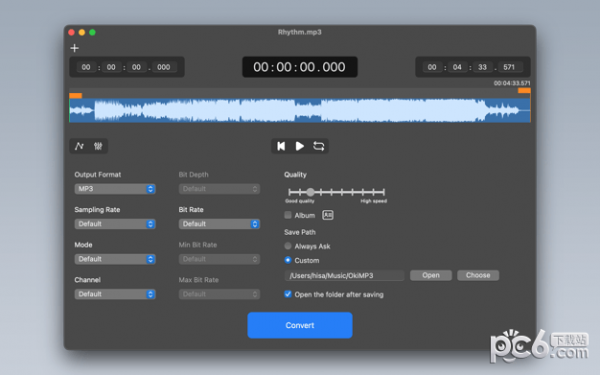Image resolution: width=600 pixels, height=375 pixels.
Task: Open the Min Bit Rate dropdown
Action: (219, 259)
